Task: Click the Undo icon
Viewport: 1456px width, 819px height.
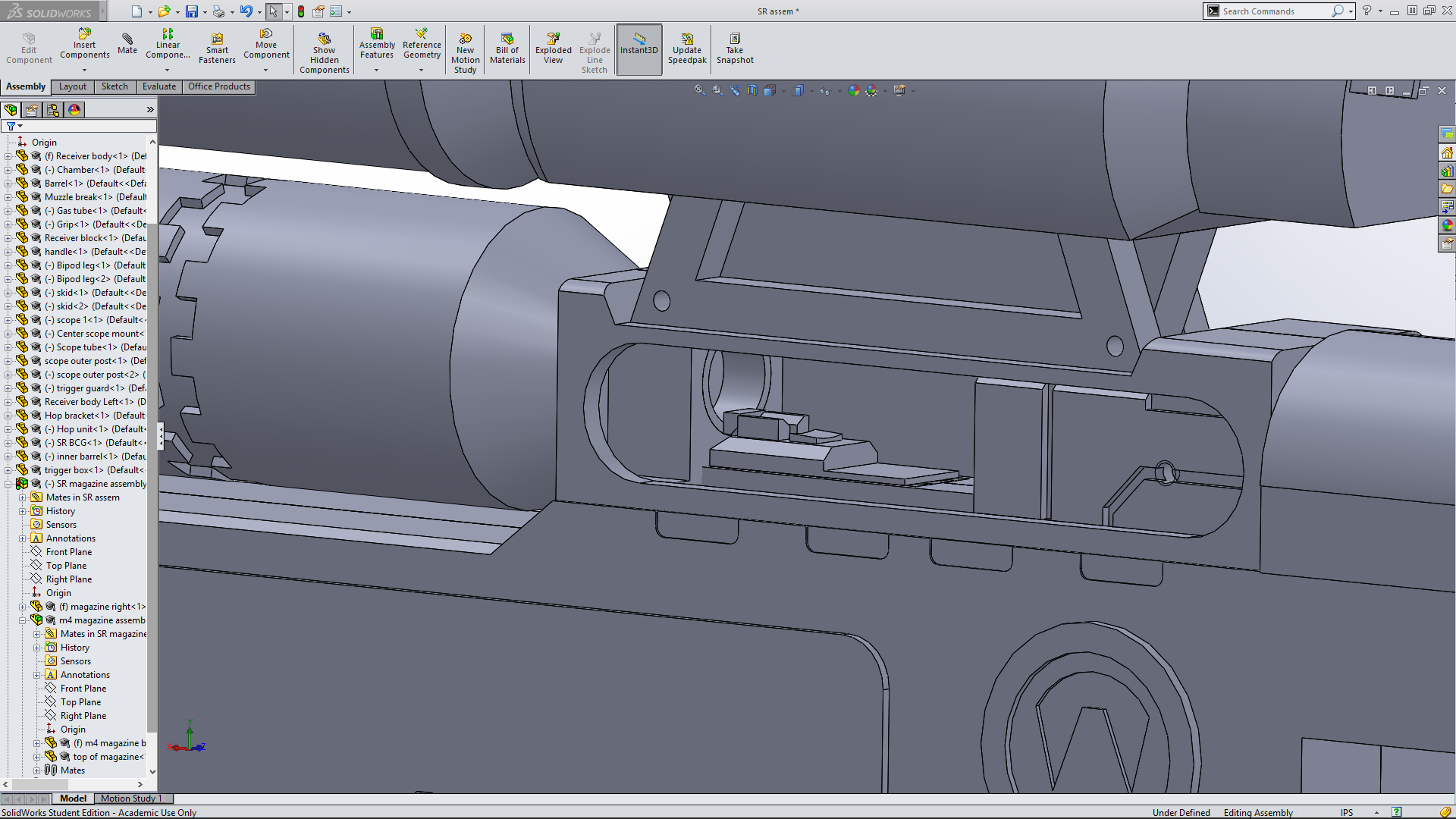Action: coord(246,11)
